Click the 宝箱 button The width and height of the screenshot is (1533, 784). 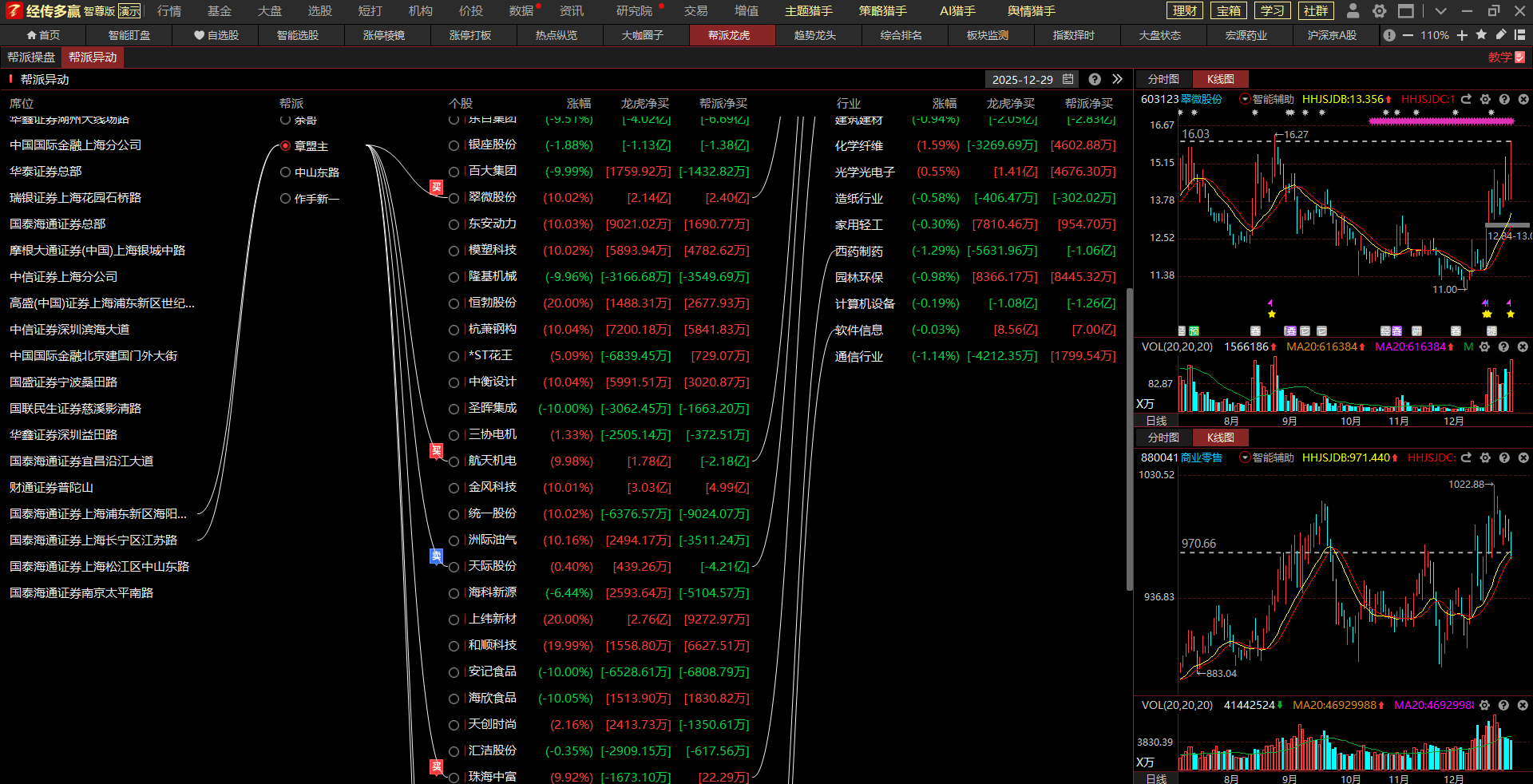[x=1228, y=11]
